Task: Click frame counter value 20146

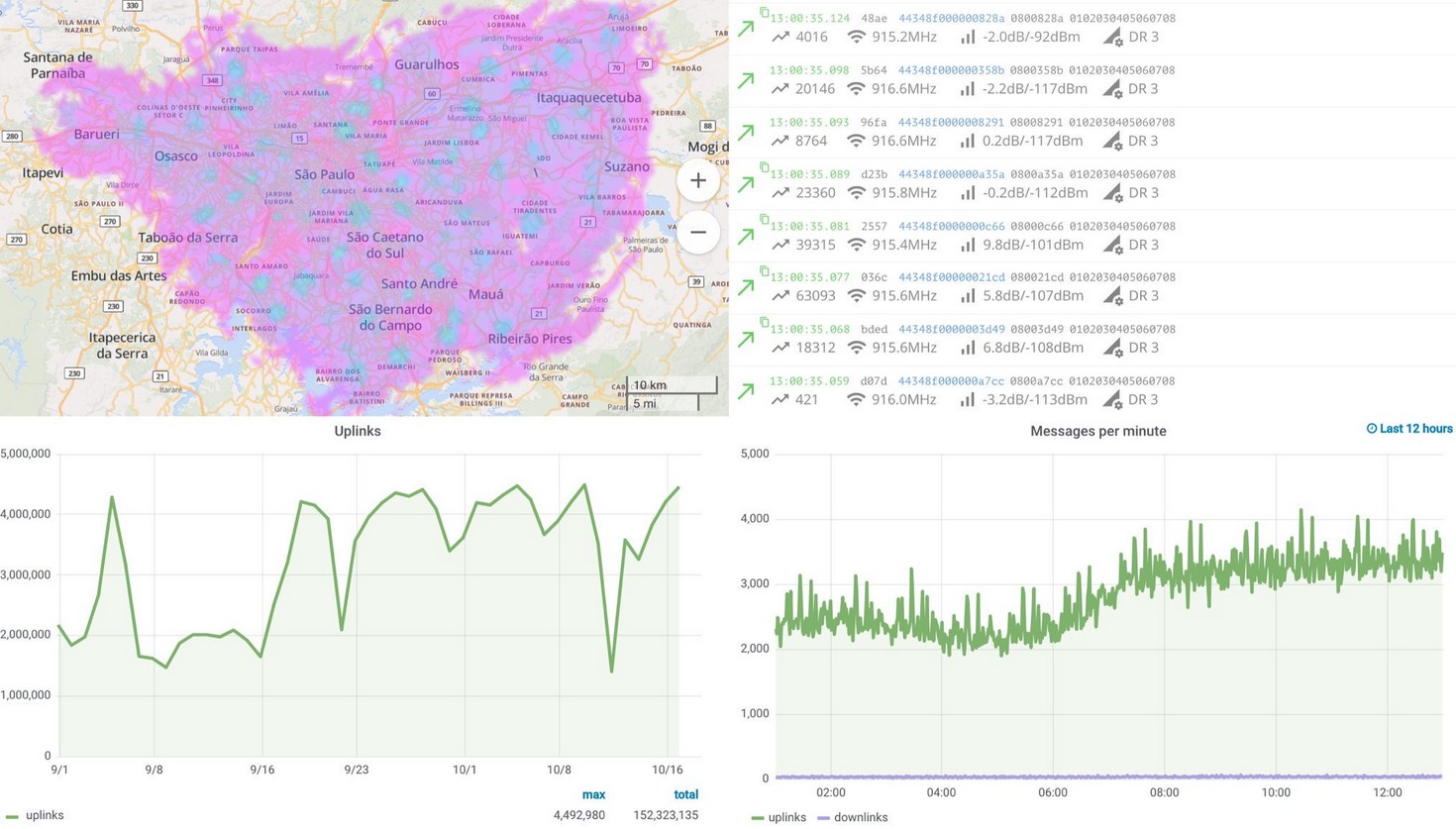Action: pyautogui.click(x=815, y=88)
